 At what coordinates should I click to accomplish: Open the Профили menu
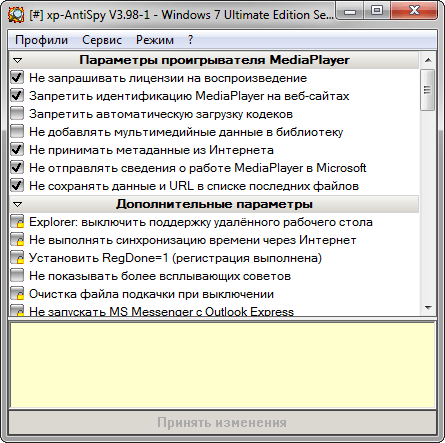click(41, 40)
